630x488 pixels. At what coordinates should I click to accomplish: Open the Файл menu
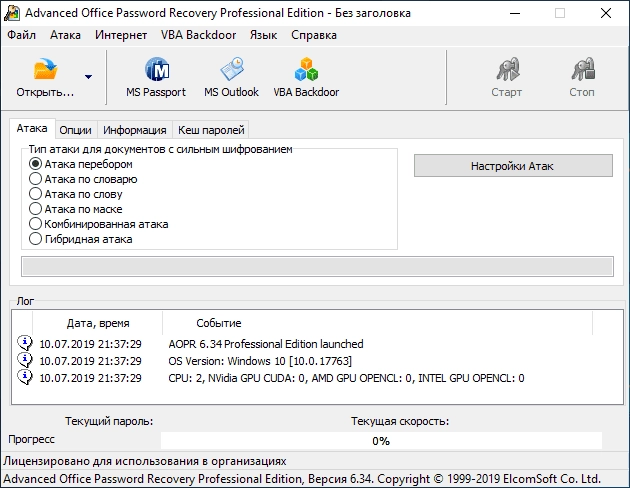21,35
